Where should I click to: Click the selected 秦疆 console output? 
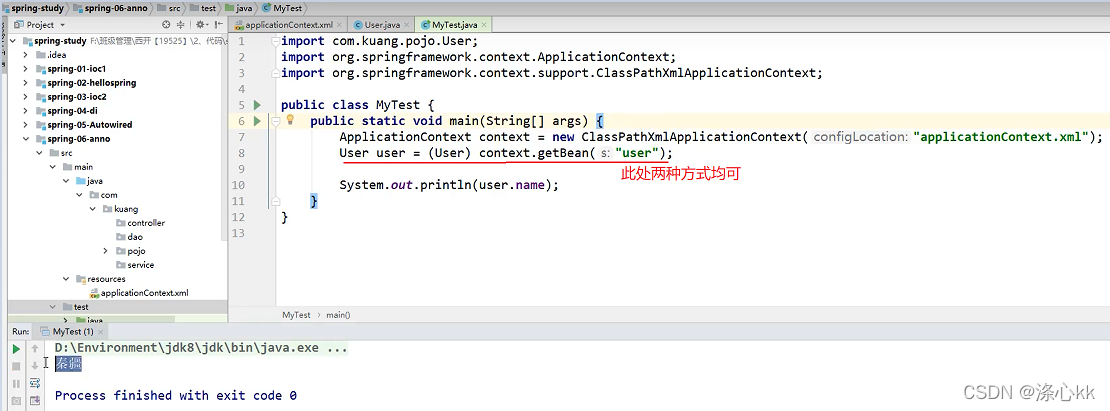click(x=69, y=364)
